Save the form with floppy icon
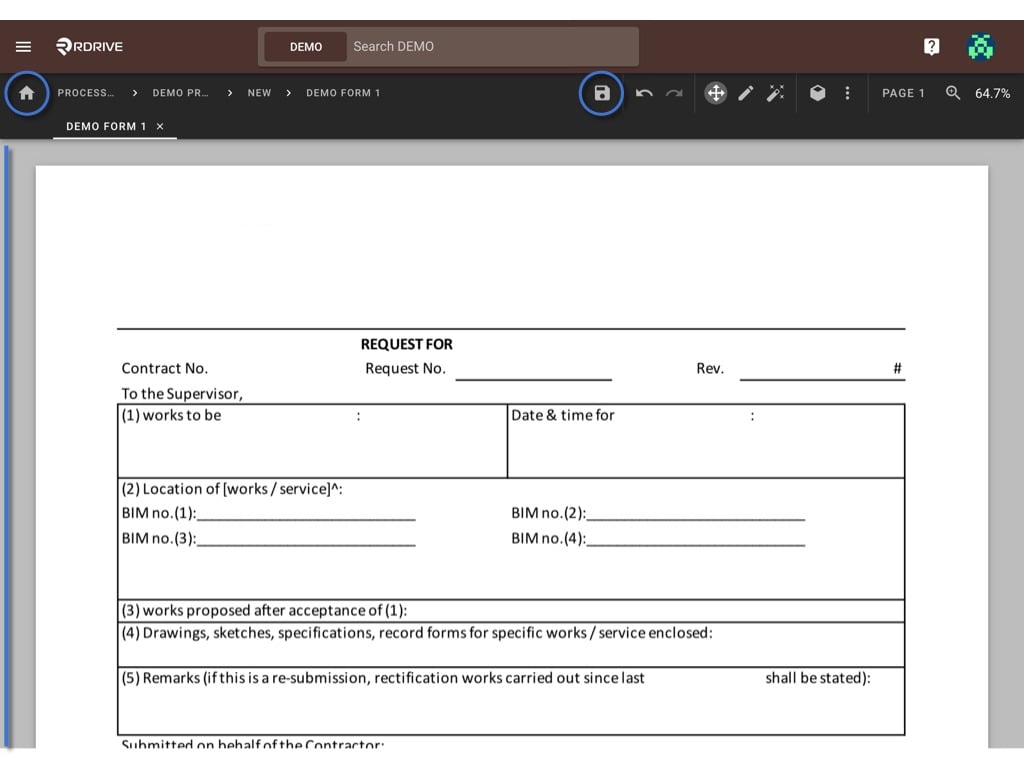 click(601, 93)
